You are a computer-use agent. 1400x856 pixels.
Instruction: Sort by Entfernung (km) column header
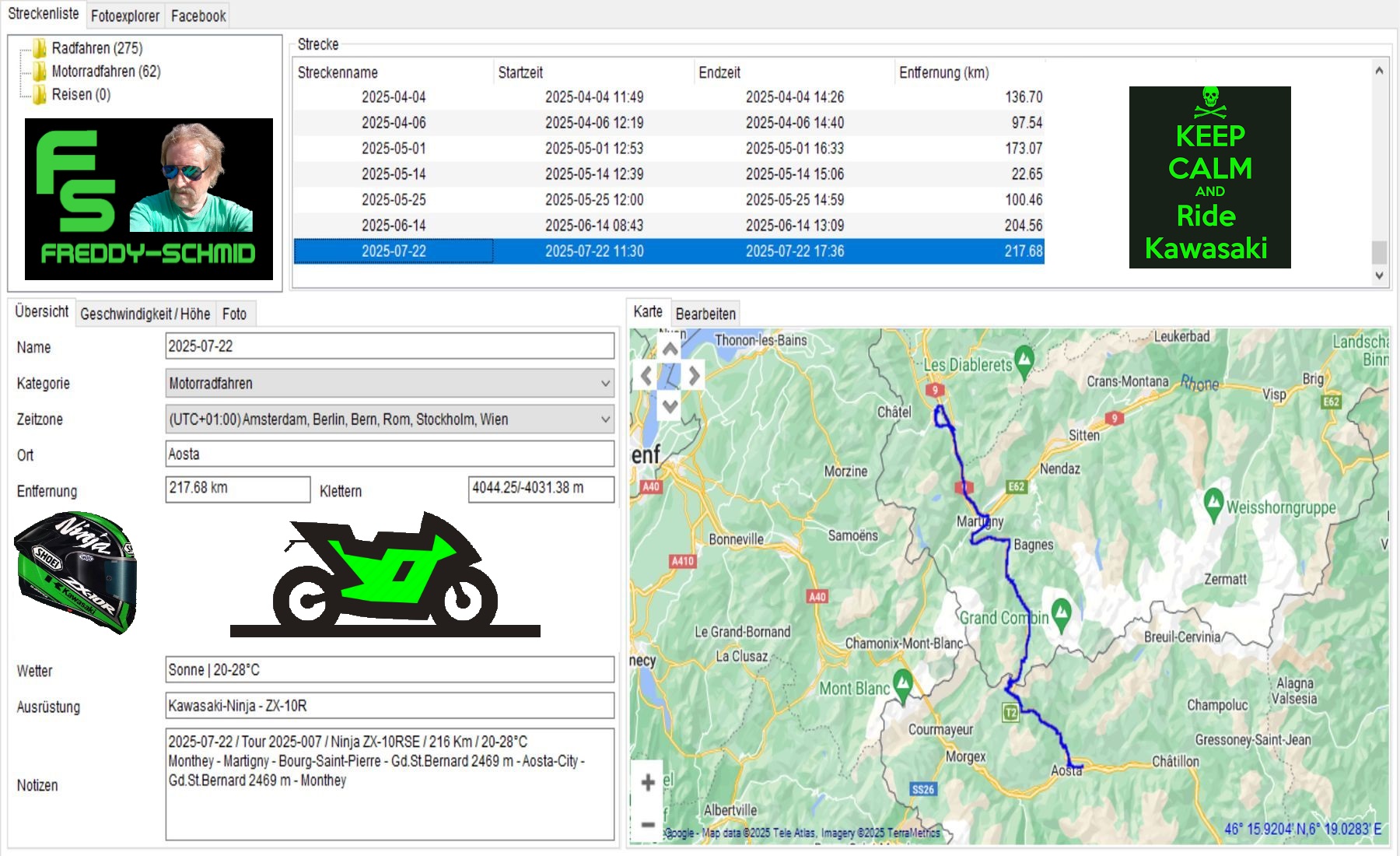(x=970, y=72)
